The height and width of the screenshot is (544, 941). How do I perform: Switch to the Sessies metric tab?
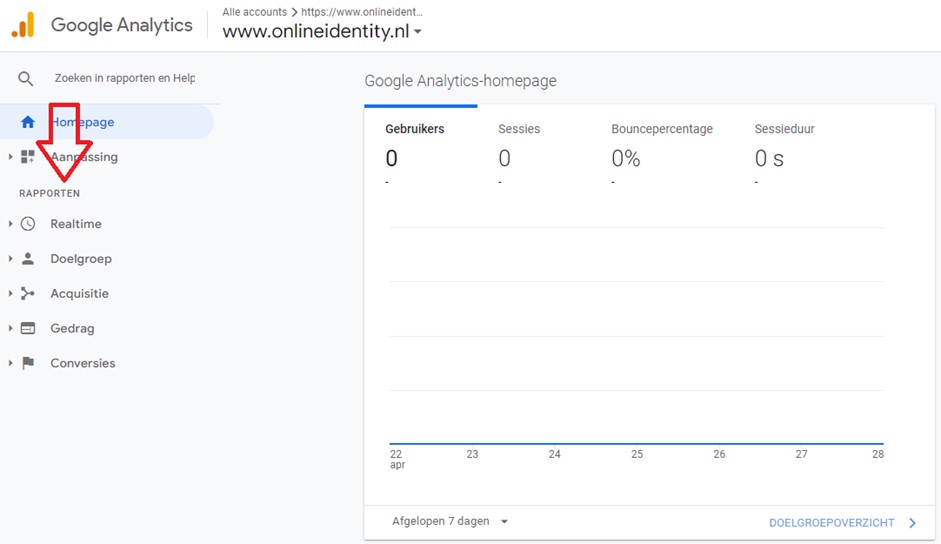519,129
